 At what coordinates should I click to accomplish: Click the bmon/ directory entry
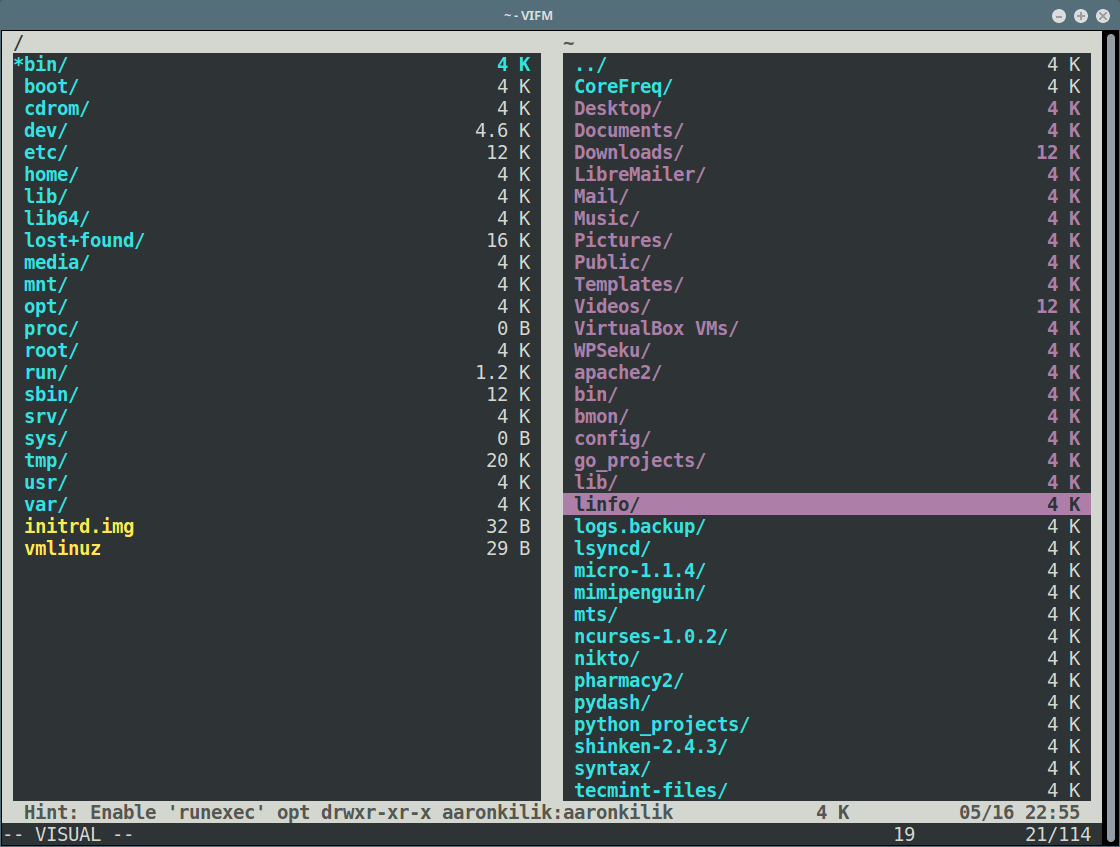coord(826,417)
